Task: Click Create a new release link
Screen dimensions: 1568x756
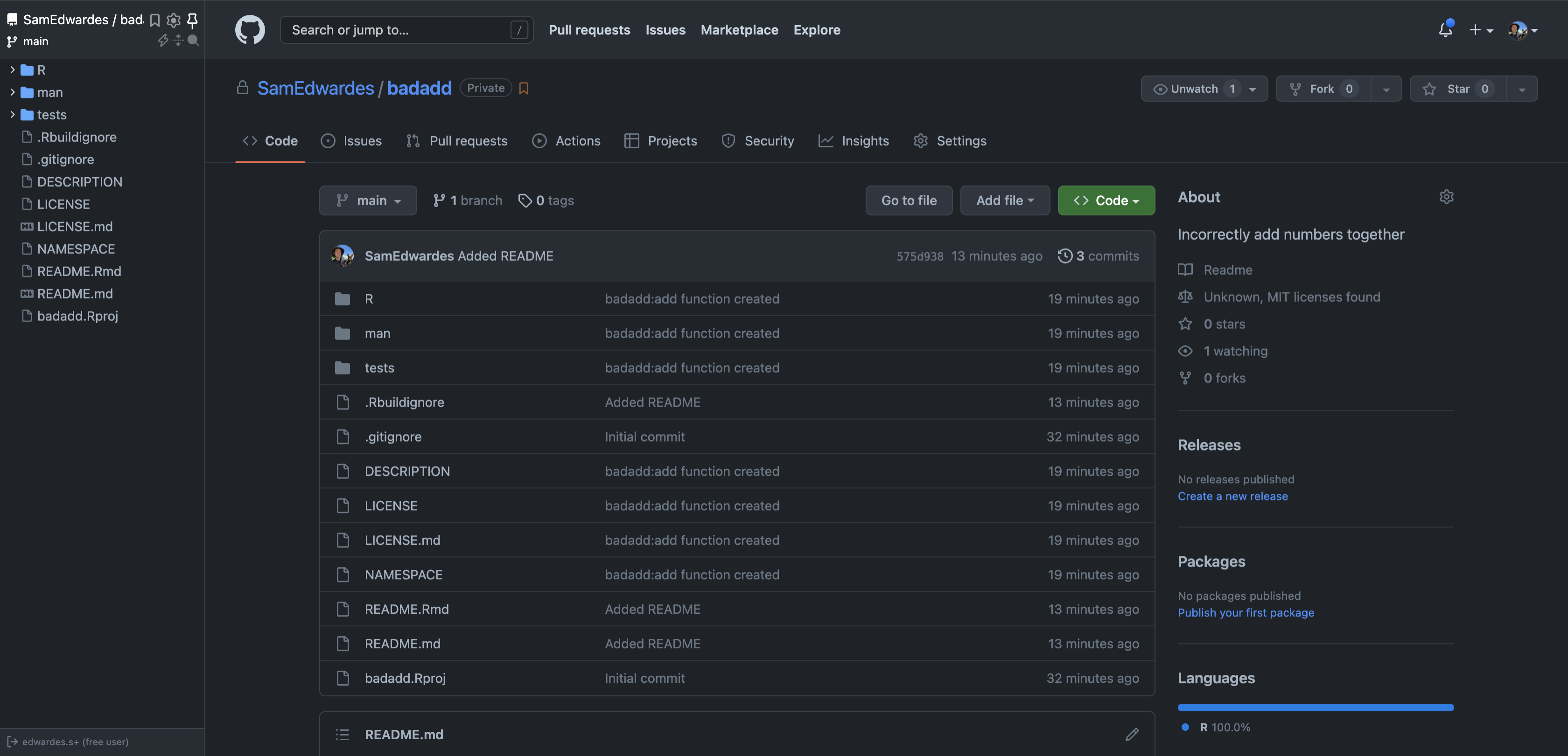Action: (1232, 496)
